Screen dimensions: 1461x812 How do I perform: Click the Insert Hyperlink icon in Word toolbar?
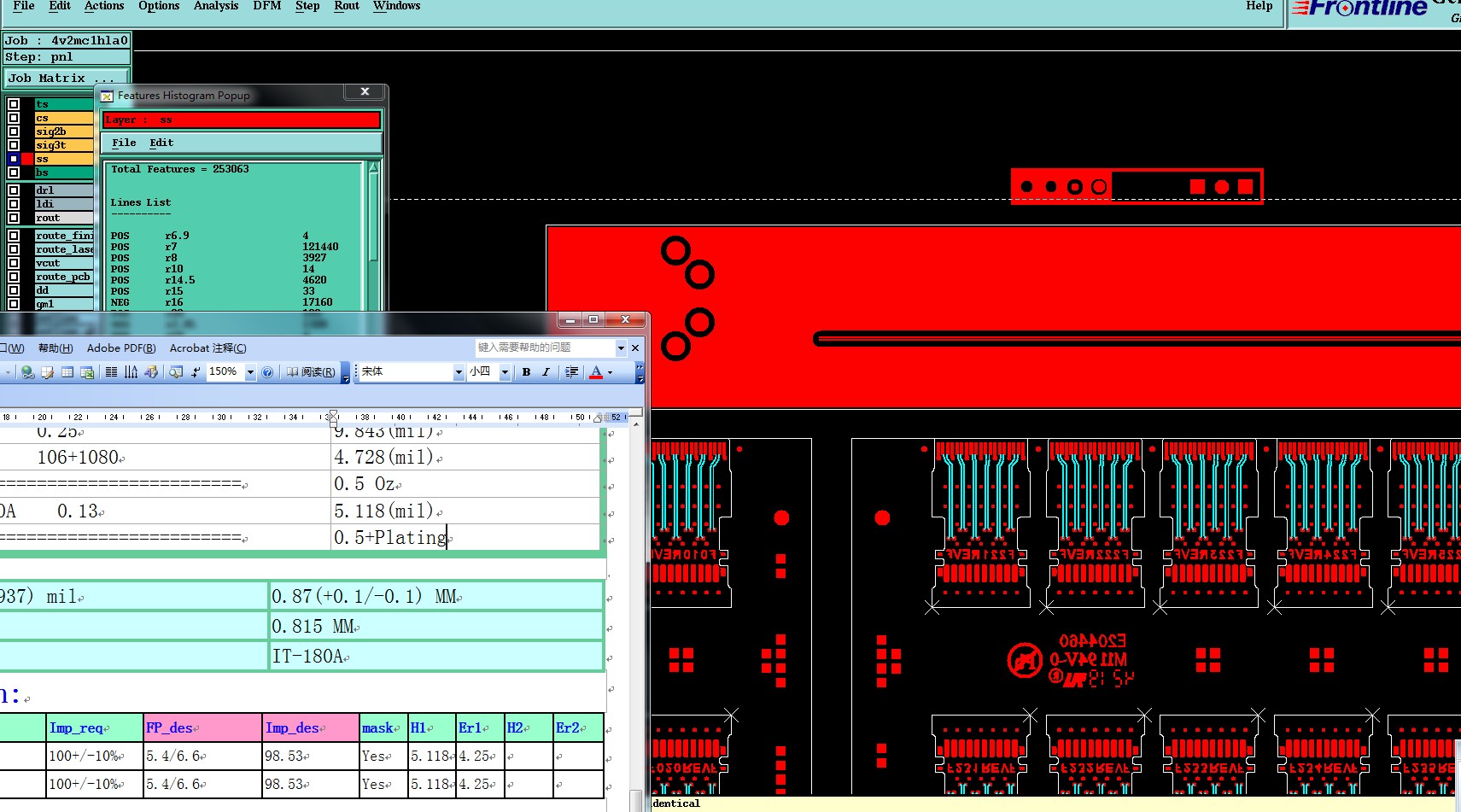click(27, 372)
